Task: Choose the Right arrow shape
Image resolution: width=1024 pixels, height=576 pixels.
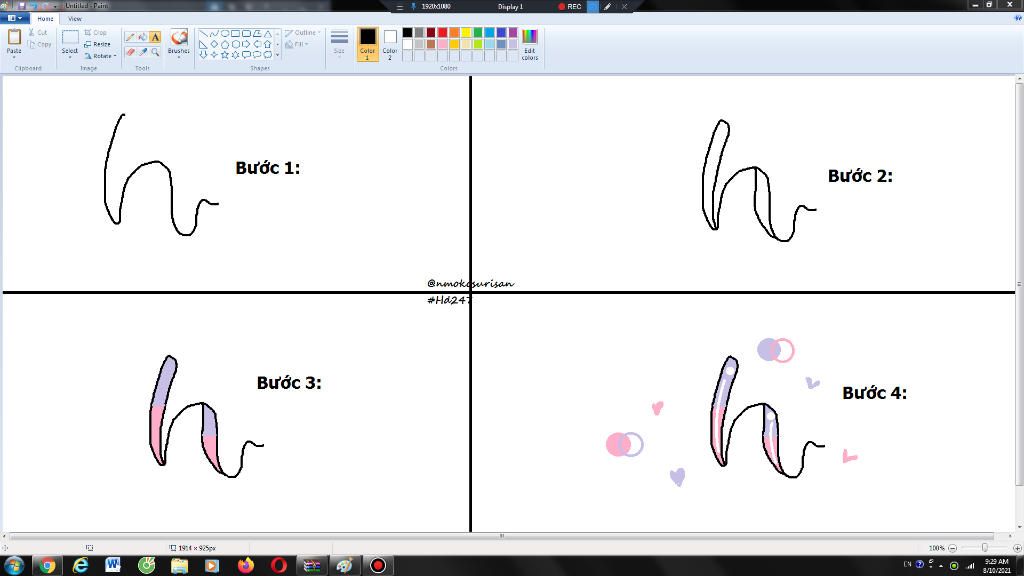Action: pos(246,44)
